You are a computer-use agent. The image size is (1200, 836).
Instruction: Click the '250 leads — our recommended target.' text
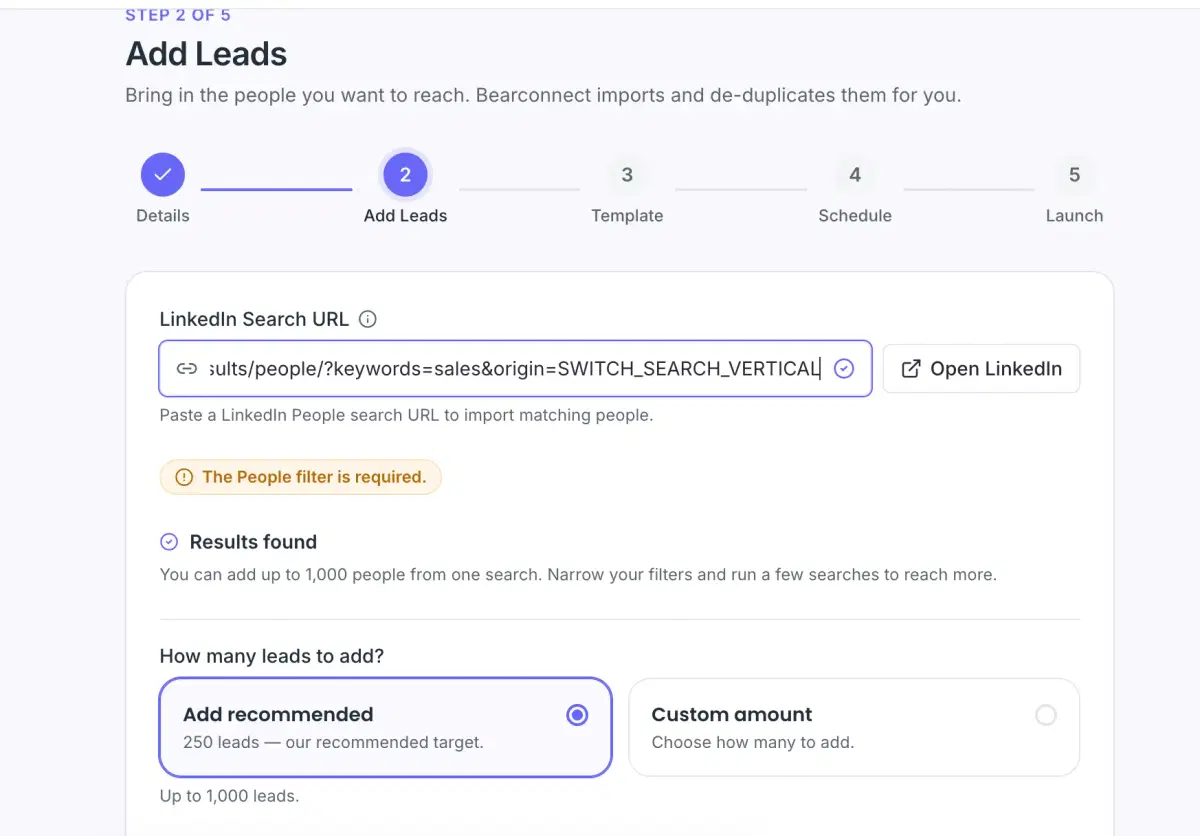click(333, 743)
